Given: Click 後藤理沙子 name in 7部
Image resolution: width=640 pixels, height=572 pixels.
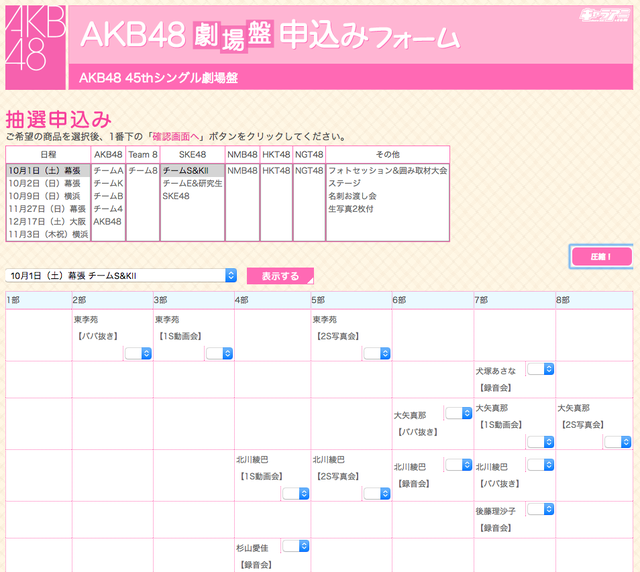Looking at the screenshot, I should pos(496,511).
